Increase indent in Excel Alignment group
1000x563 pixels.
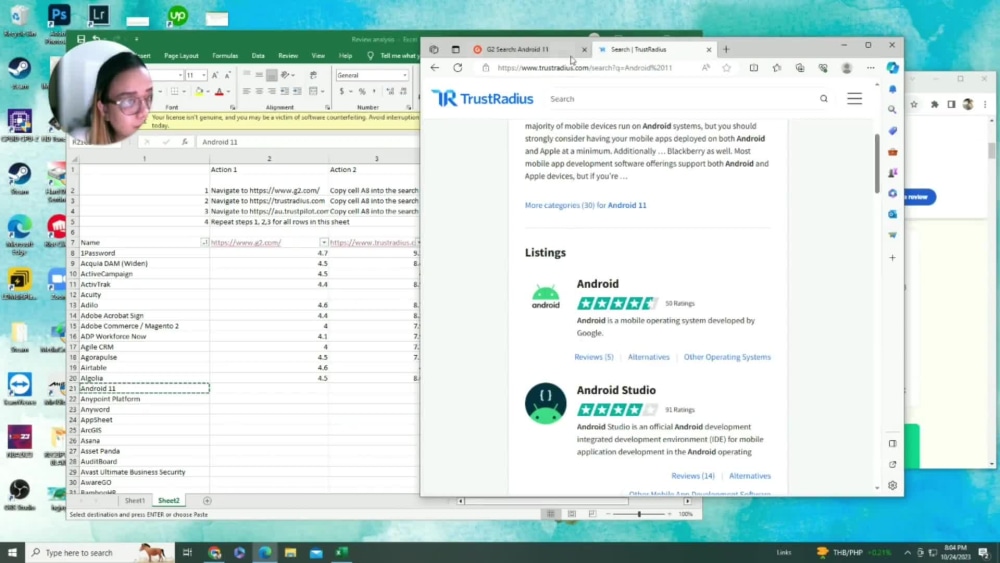click(x=297, y=92)
